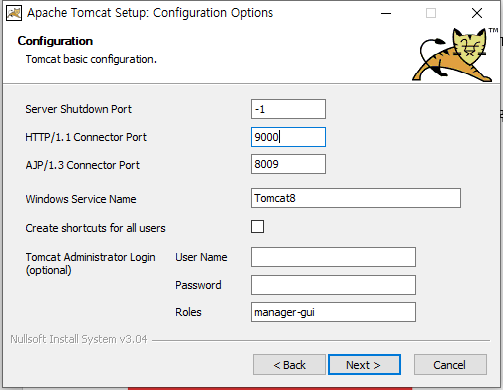
Task: Proceed with the Next > button
Action: coord(364,365)
